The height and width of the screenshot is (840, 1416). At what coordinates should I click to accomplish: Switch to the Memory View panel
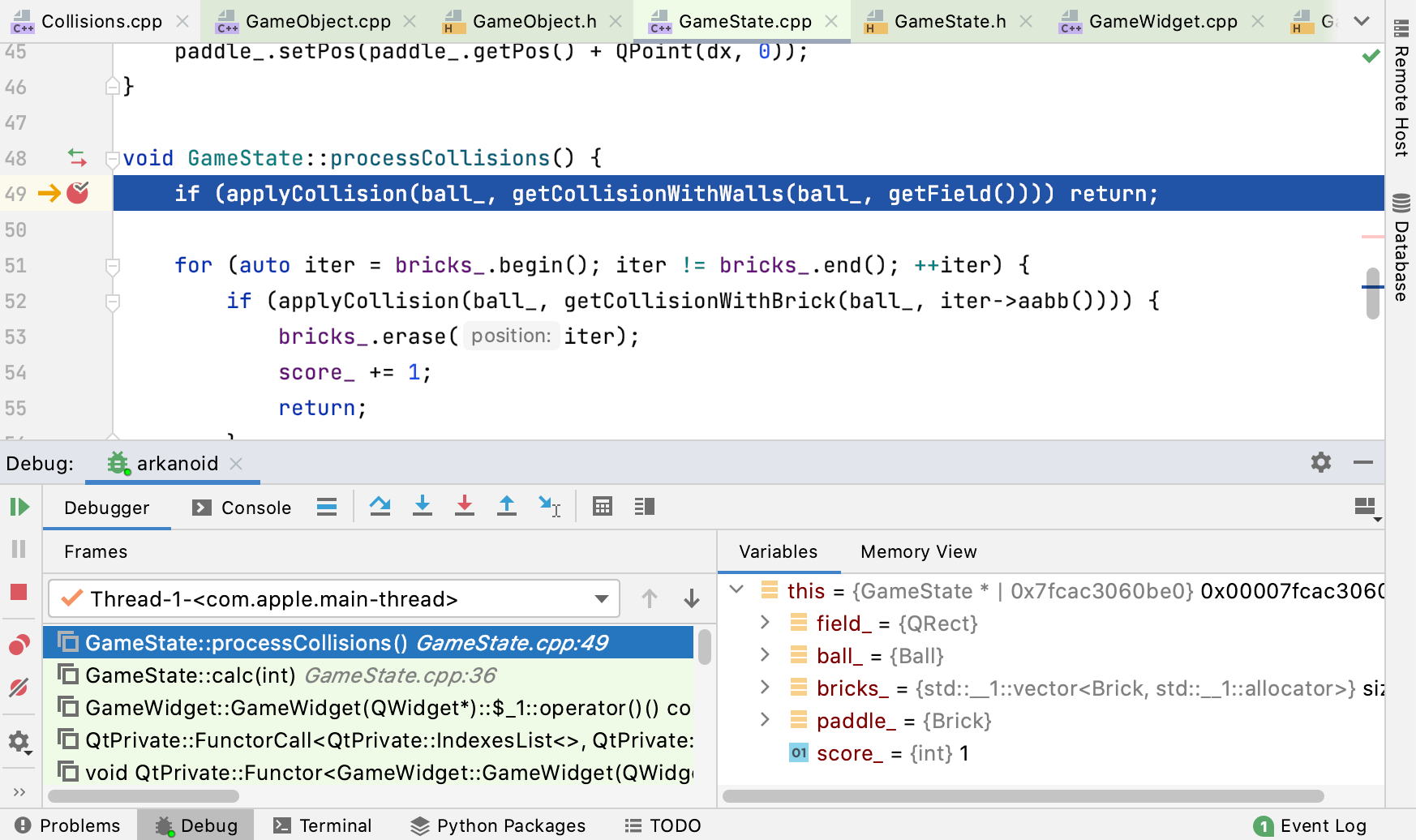917,551
